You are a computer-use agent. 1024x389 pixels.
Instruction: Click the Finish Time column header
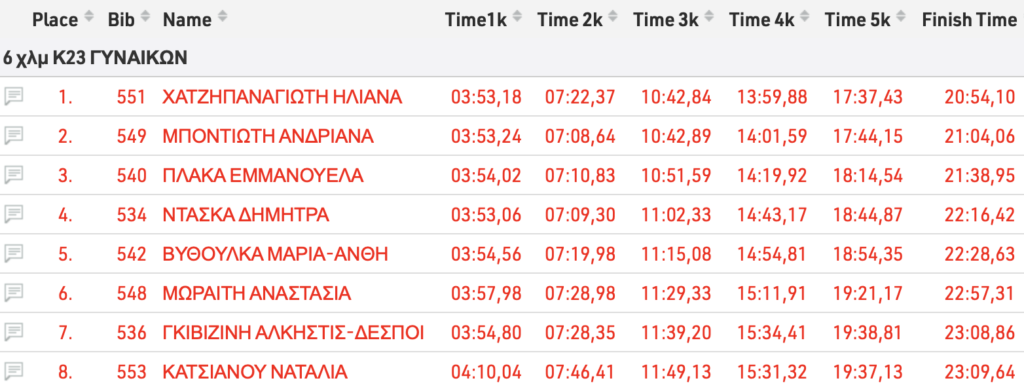point(968,20)
